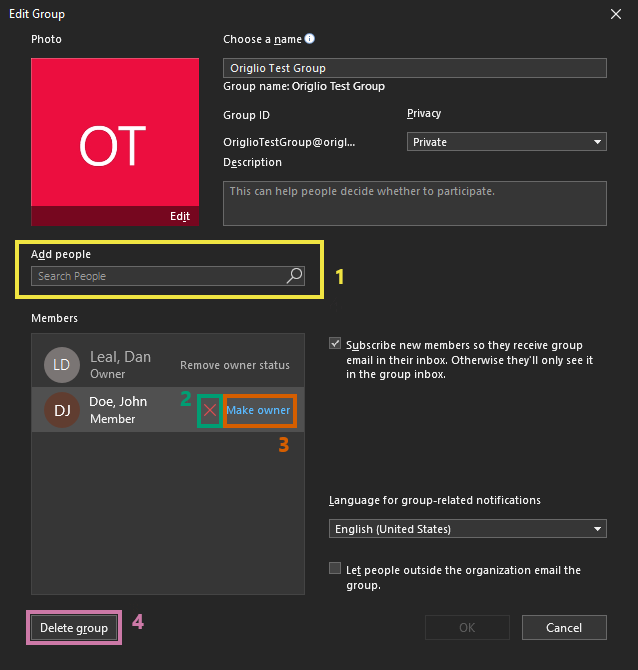Click Edit on the group photo
Screen dimensions: 638x670
point(180,216)
